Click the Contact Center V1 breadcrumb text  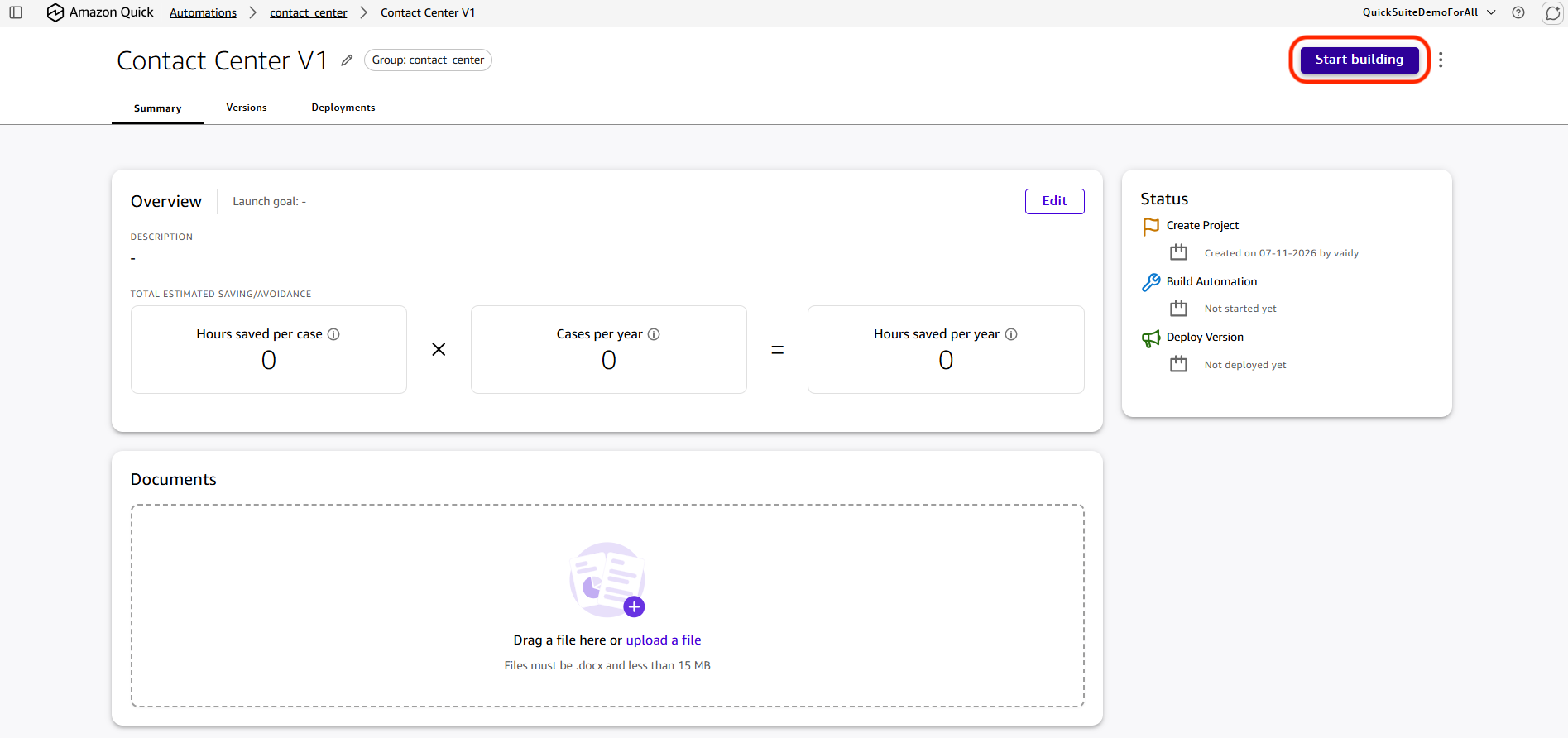point(428,12)
